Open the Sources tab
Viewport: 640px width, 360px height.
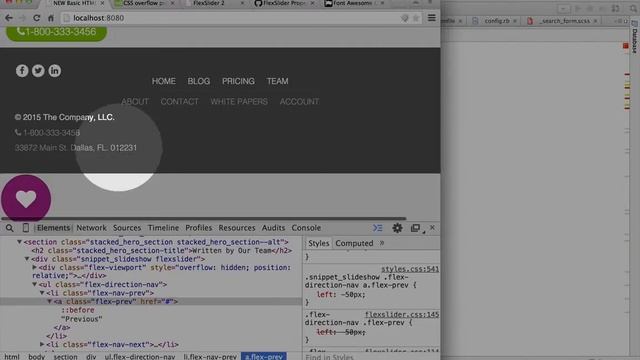point(127,228)
